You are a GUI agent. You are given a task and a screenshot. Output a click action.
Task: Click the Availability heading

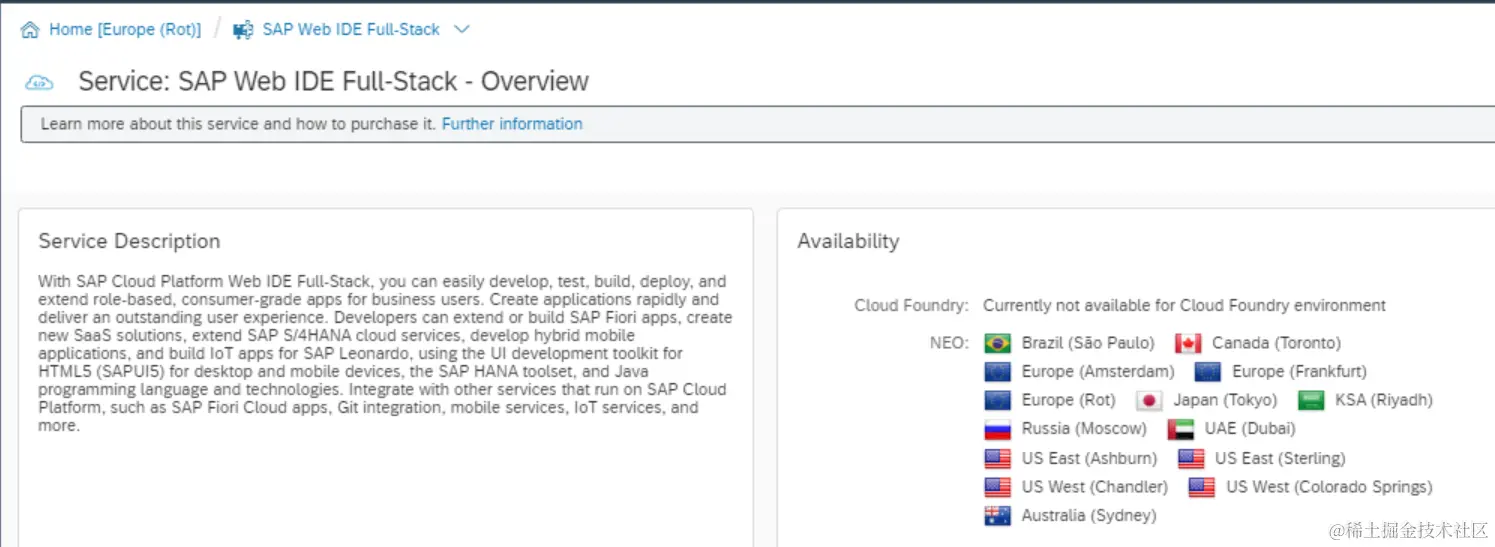[x=848, y=241]
